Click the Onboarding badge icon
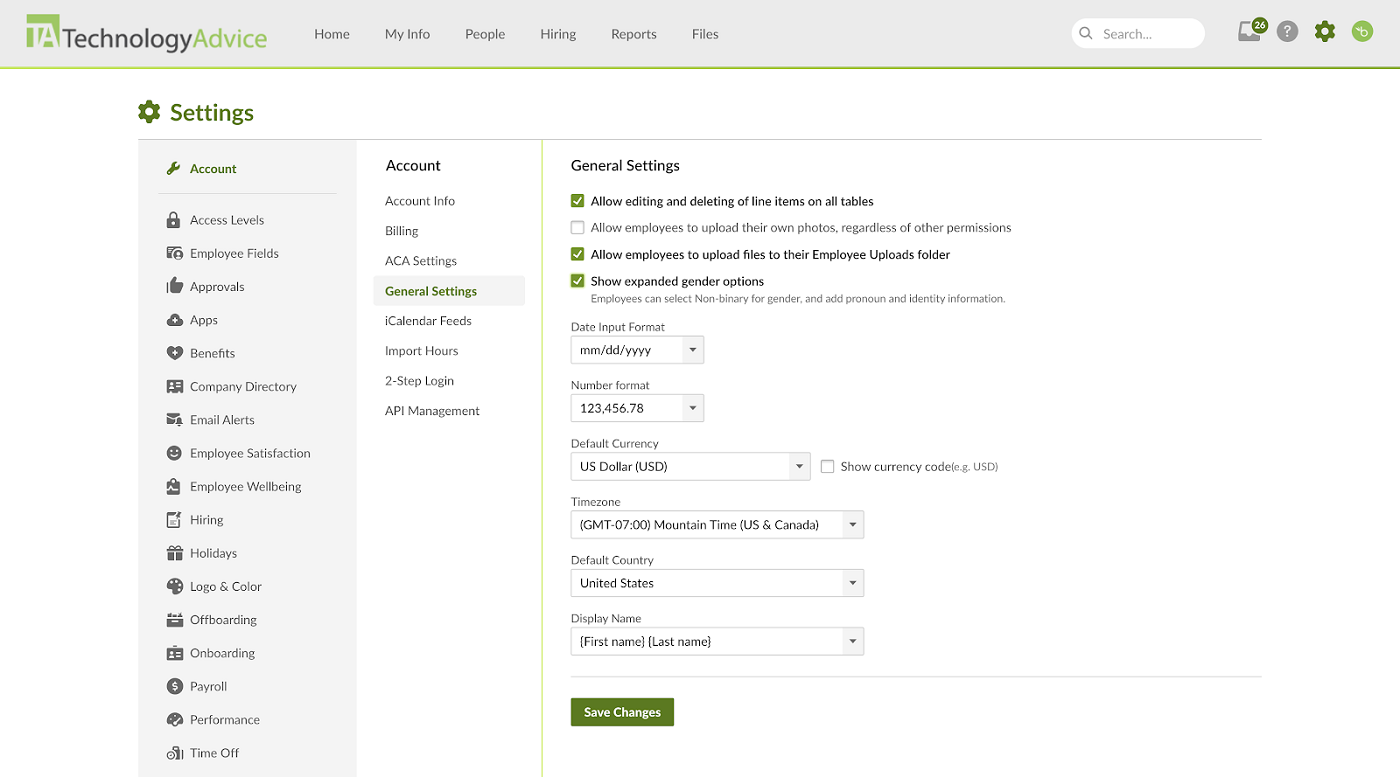The image size is (1400, 777). (174, 653)
